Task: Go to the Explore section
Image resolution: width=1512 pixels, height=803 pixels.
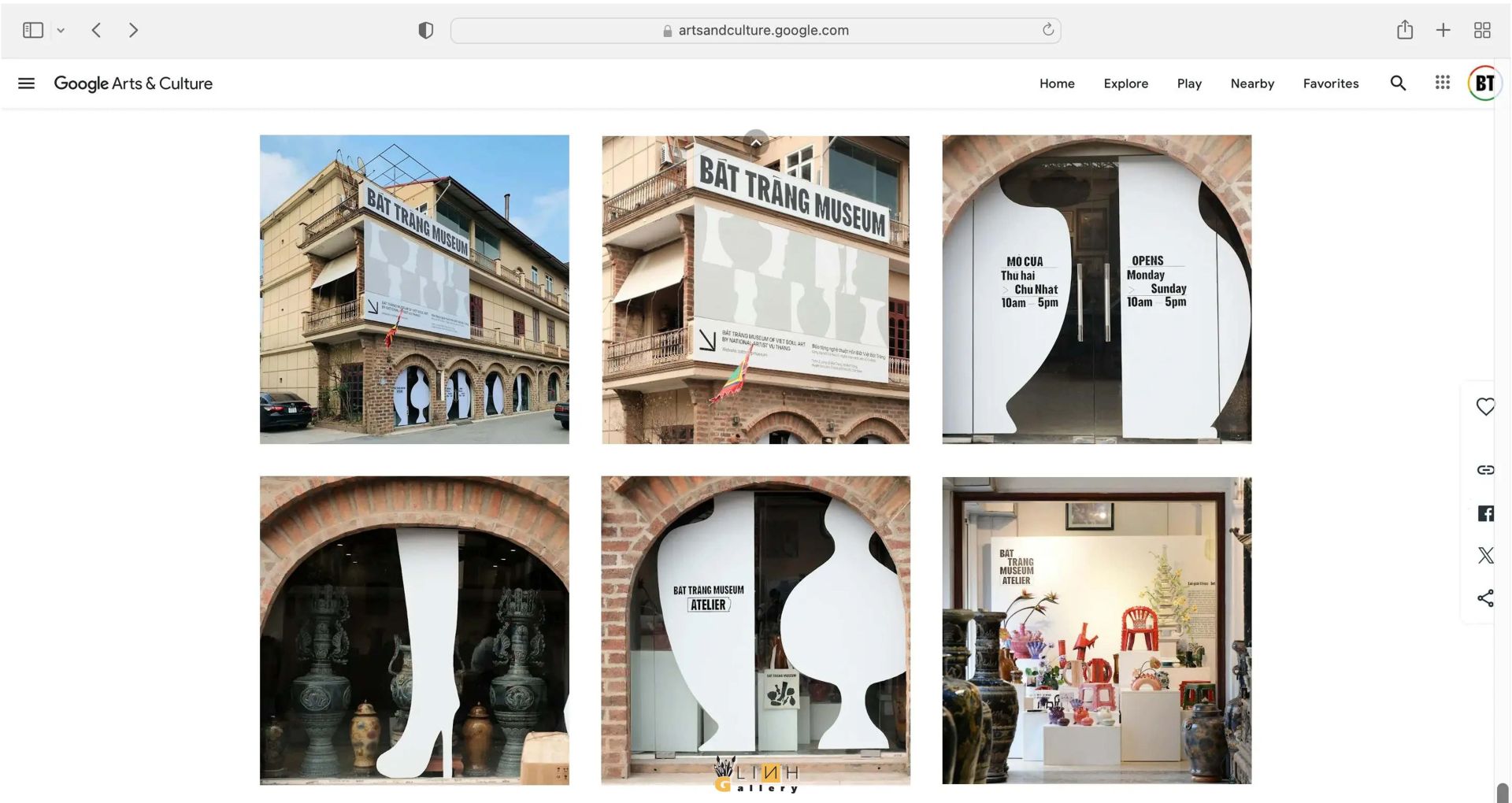Action: [x=1125, y=83]
